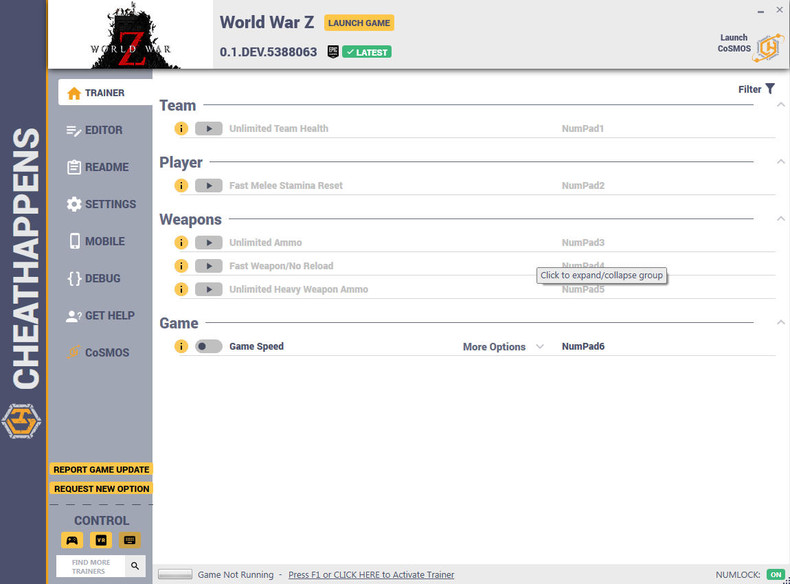This screenshot has width=790, height=584.
Task: Click the NumPad1 hotkey text
Action: [x=582, y=128]
